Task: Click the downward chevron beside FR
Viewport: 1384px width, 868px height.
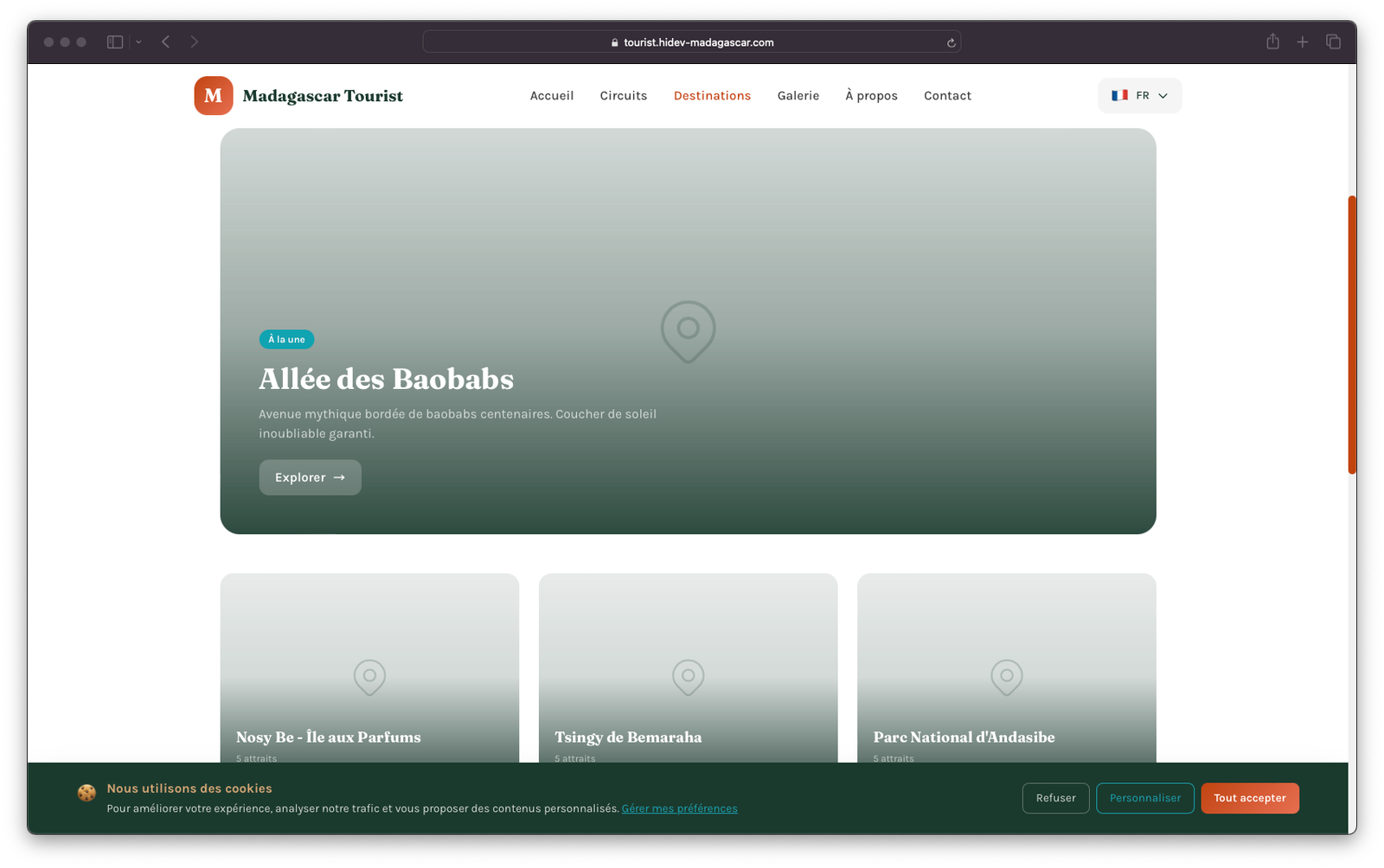Action: coord(1163,96)
